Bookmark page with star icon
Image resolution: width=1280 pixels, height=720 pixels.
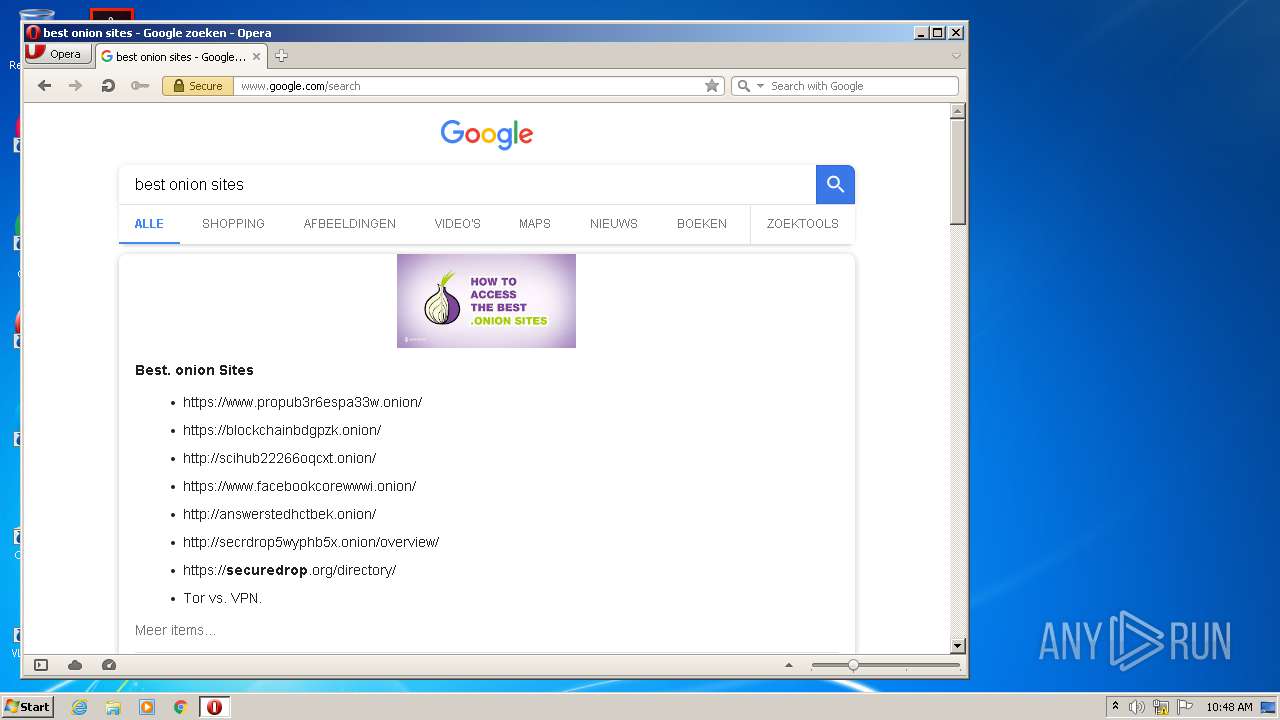coord(712,86)
